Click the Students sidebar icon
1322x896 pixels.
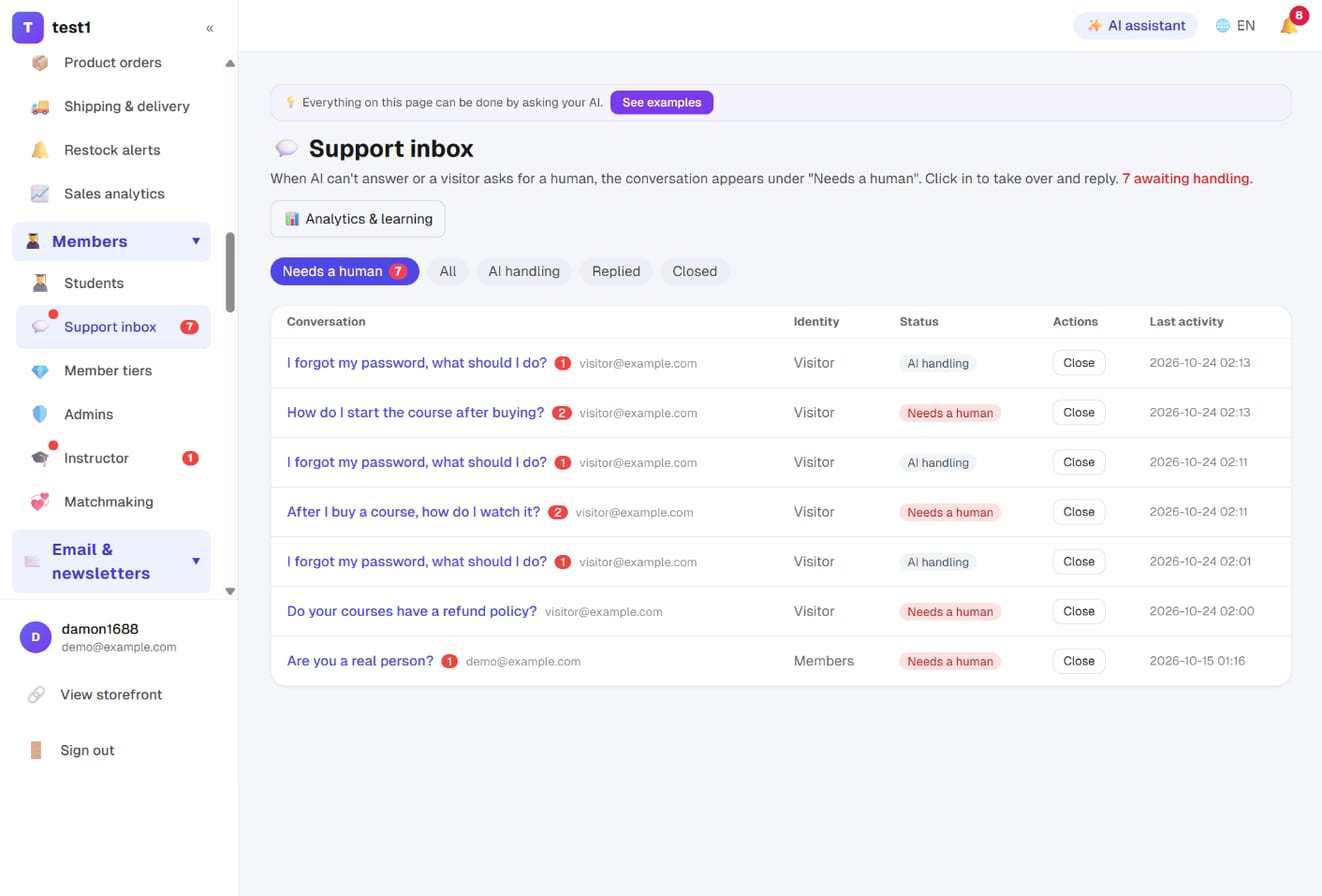pyautogui.click(x=40, y=283)
